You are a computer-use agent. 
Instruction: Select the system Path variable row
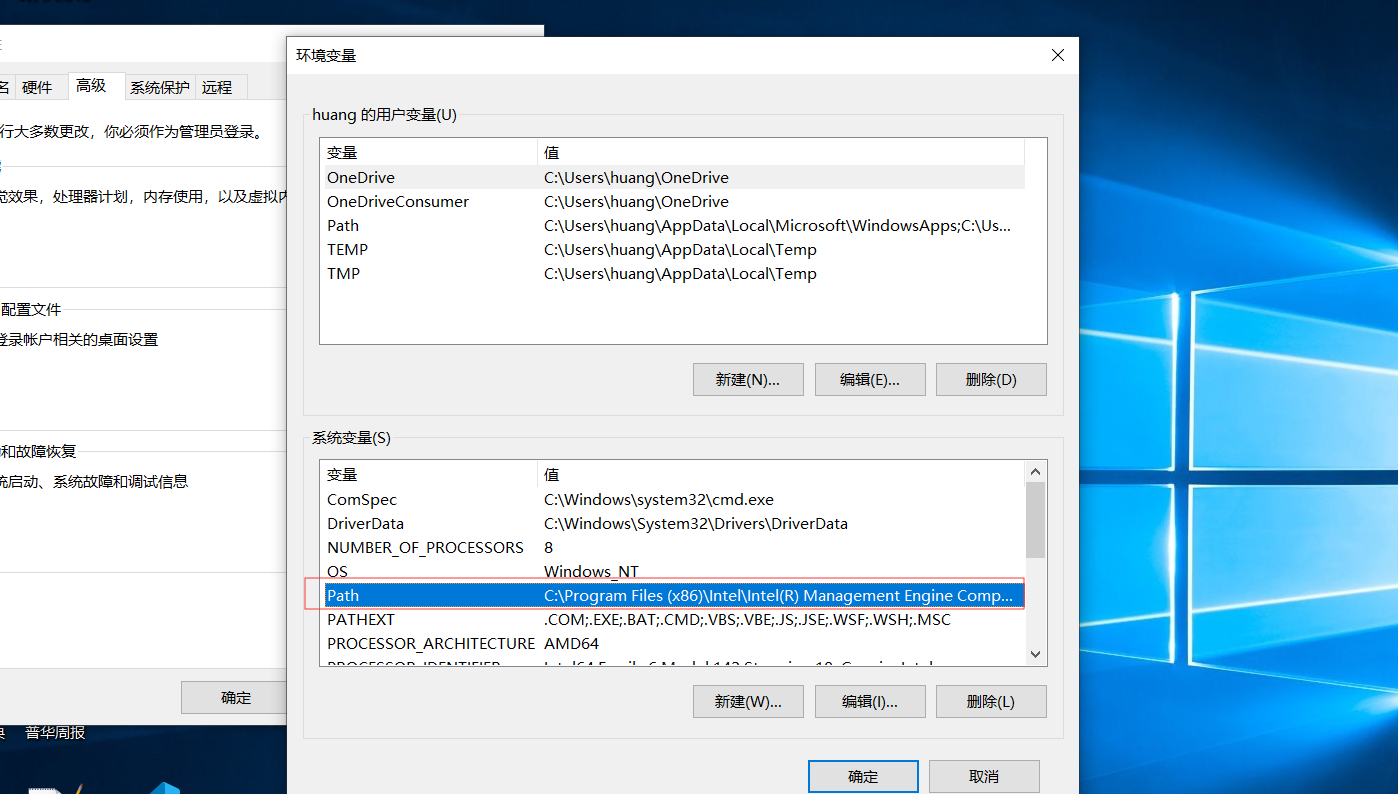point(672,596)
